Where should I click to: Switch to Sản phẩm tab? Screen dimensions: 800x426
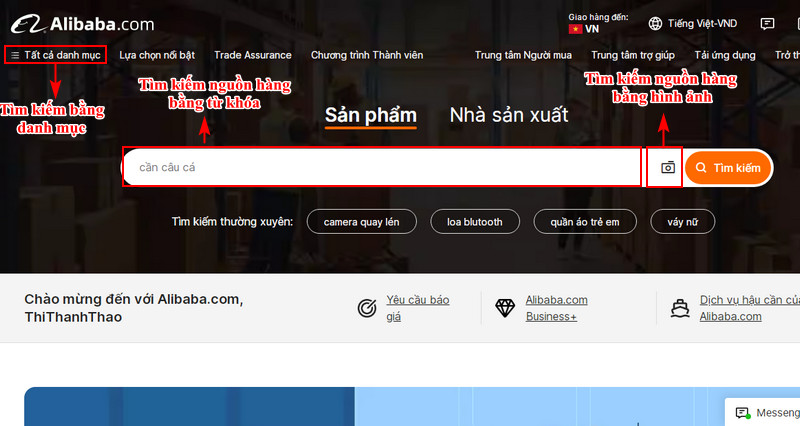click(x=371, y=116)
